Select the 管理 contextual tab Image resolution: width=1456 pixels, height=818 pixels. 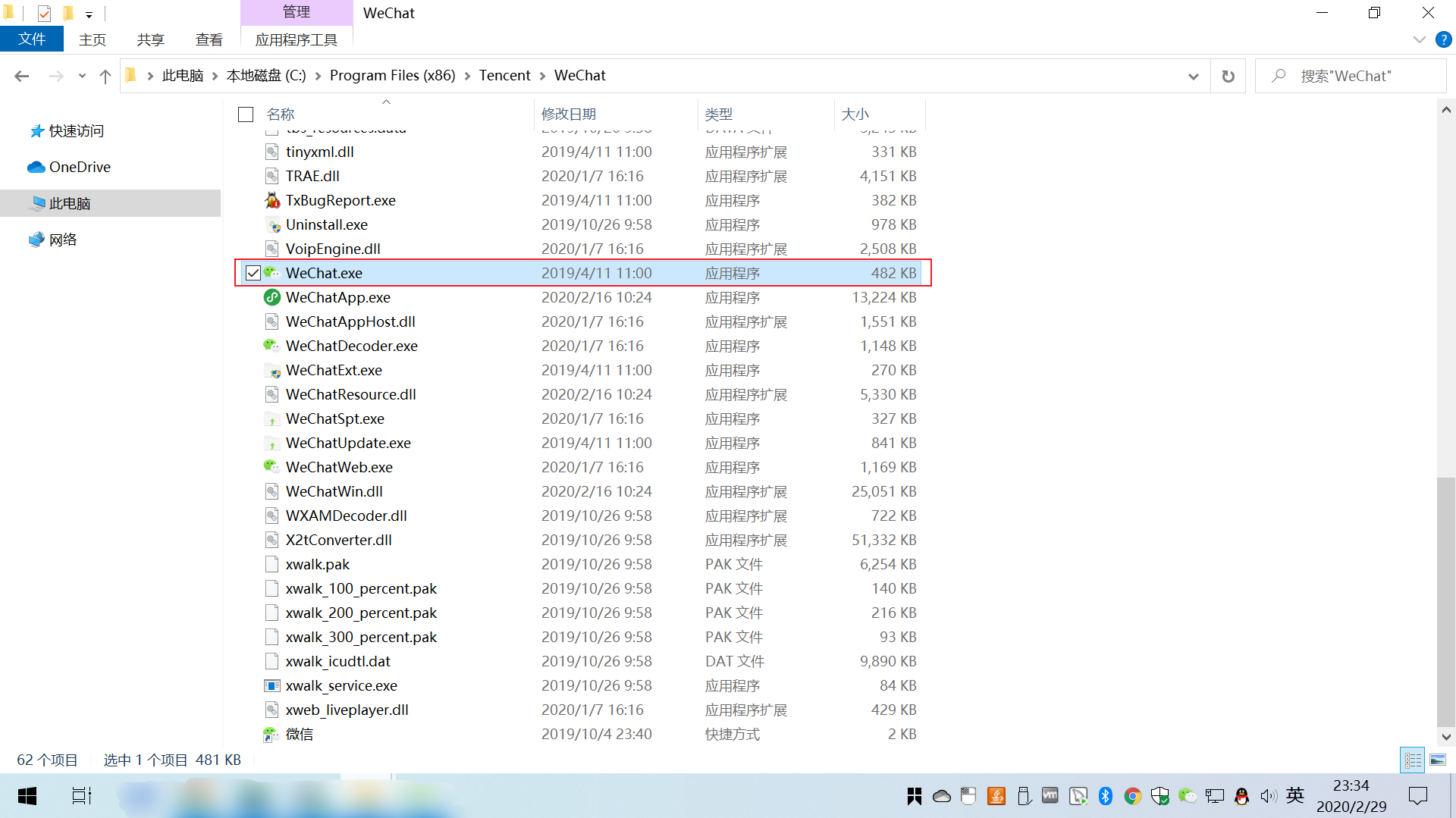(297, 12)
